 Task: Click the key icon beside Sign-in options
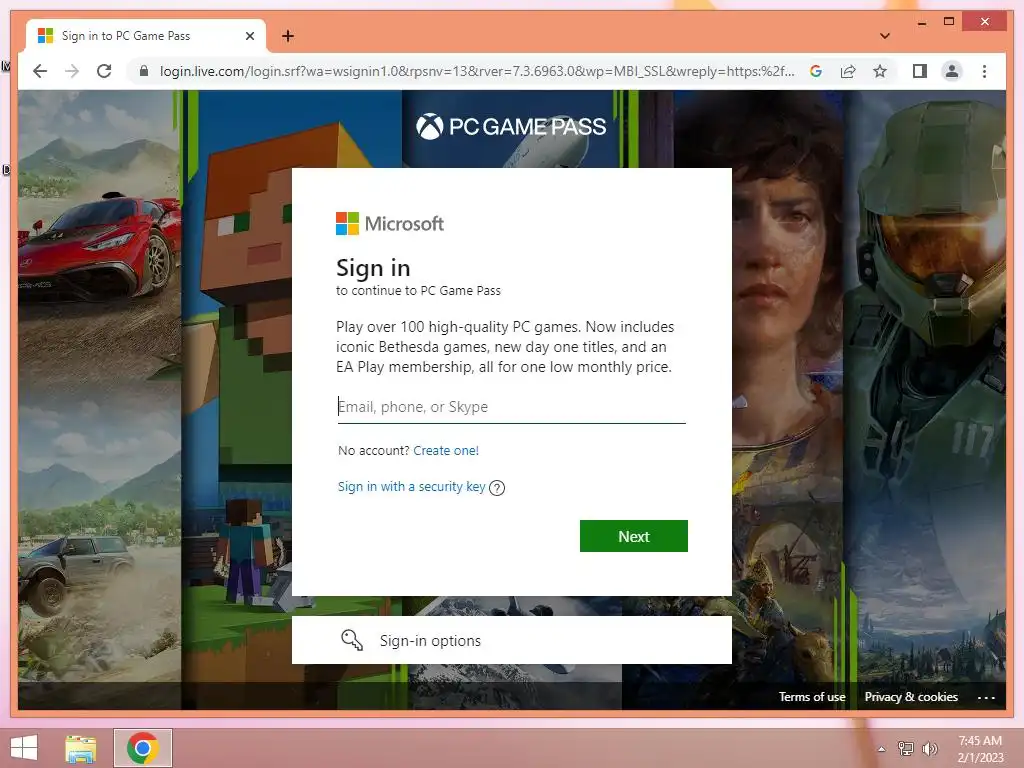[x=352, y=640]
